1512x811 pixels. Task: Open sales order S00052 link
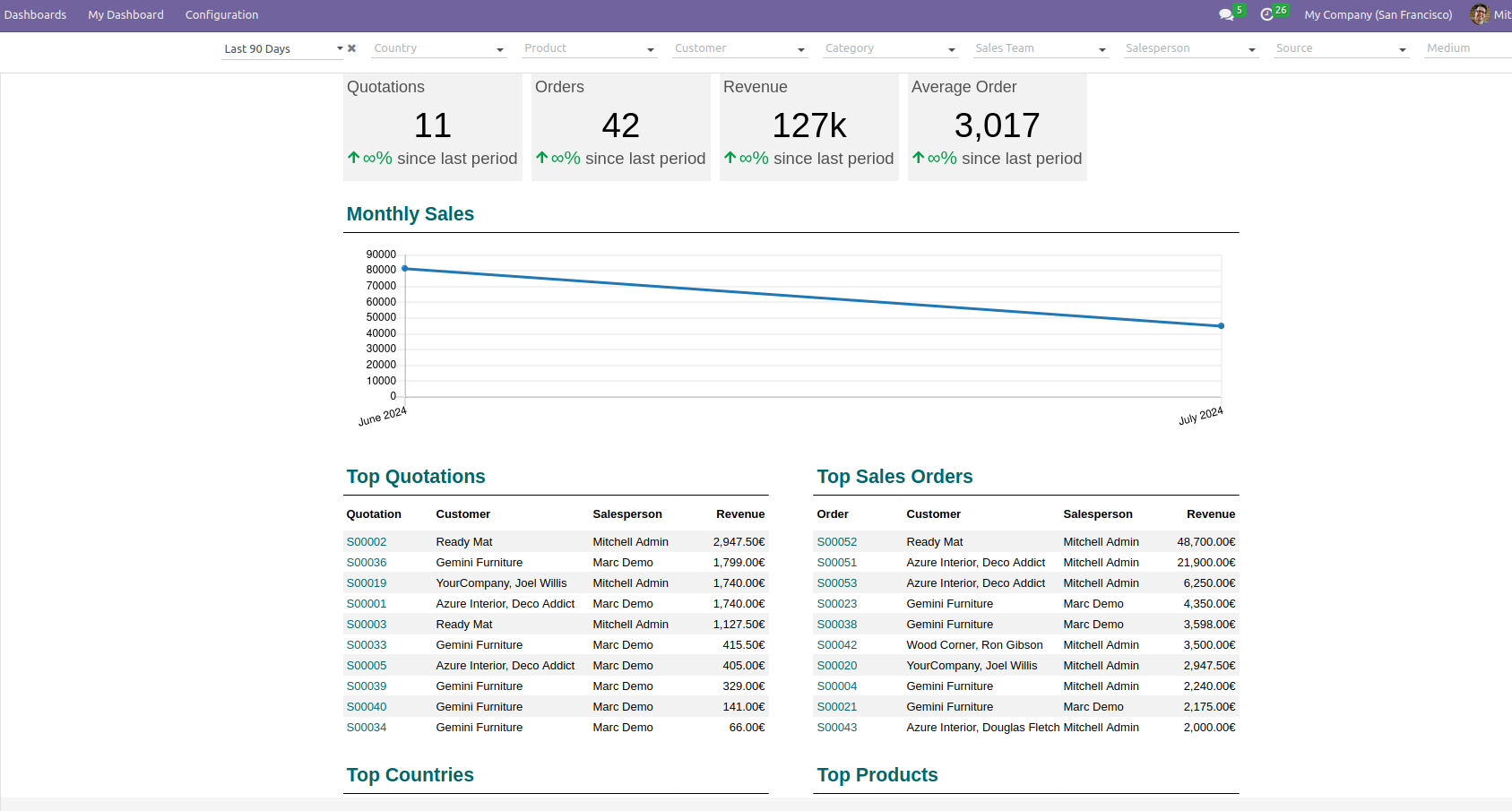click(836, 542)
